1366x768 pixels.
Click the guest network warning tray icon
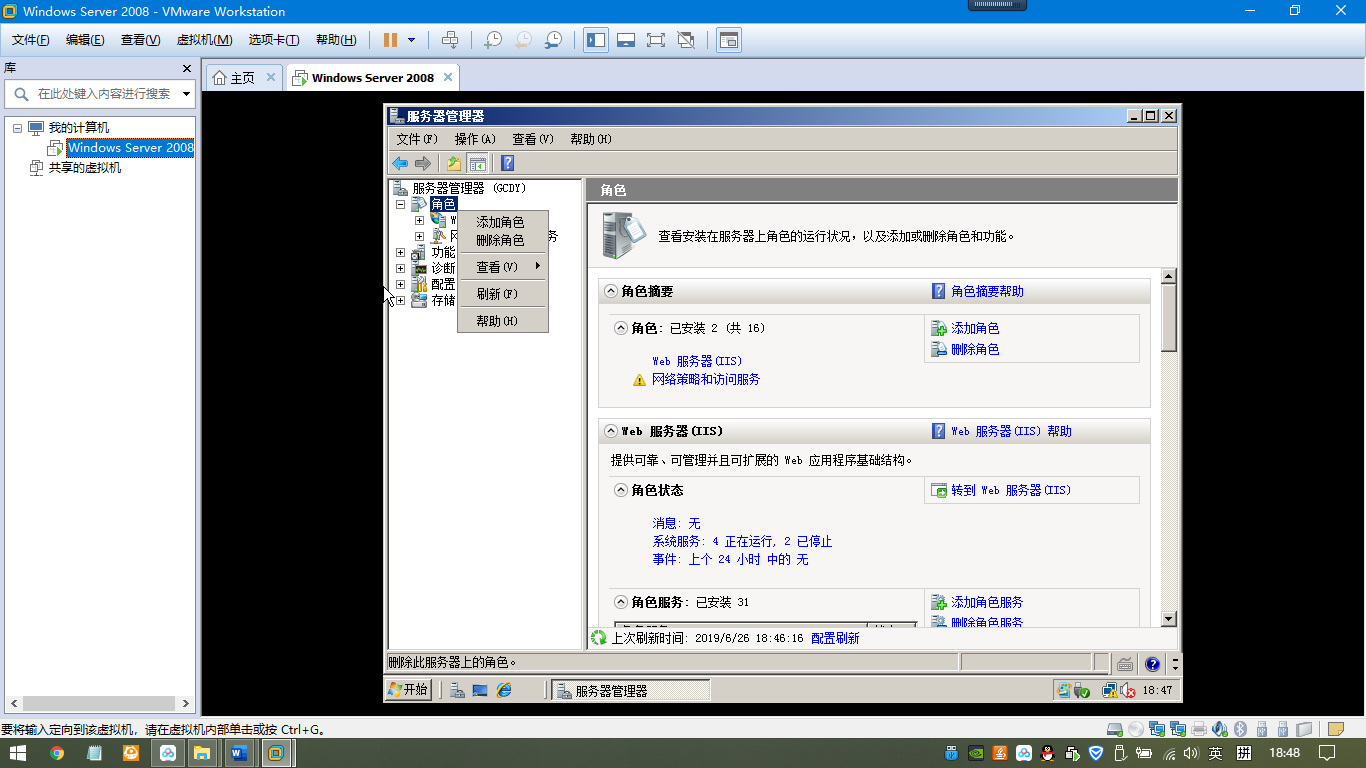[x=1109, y=690]
